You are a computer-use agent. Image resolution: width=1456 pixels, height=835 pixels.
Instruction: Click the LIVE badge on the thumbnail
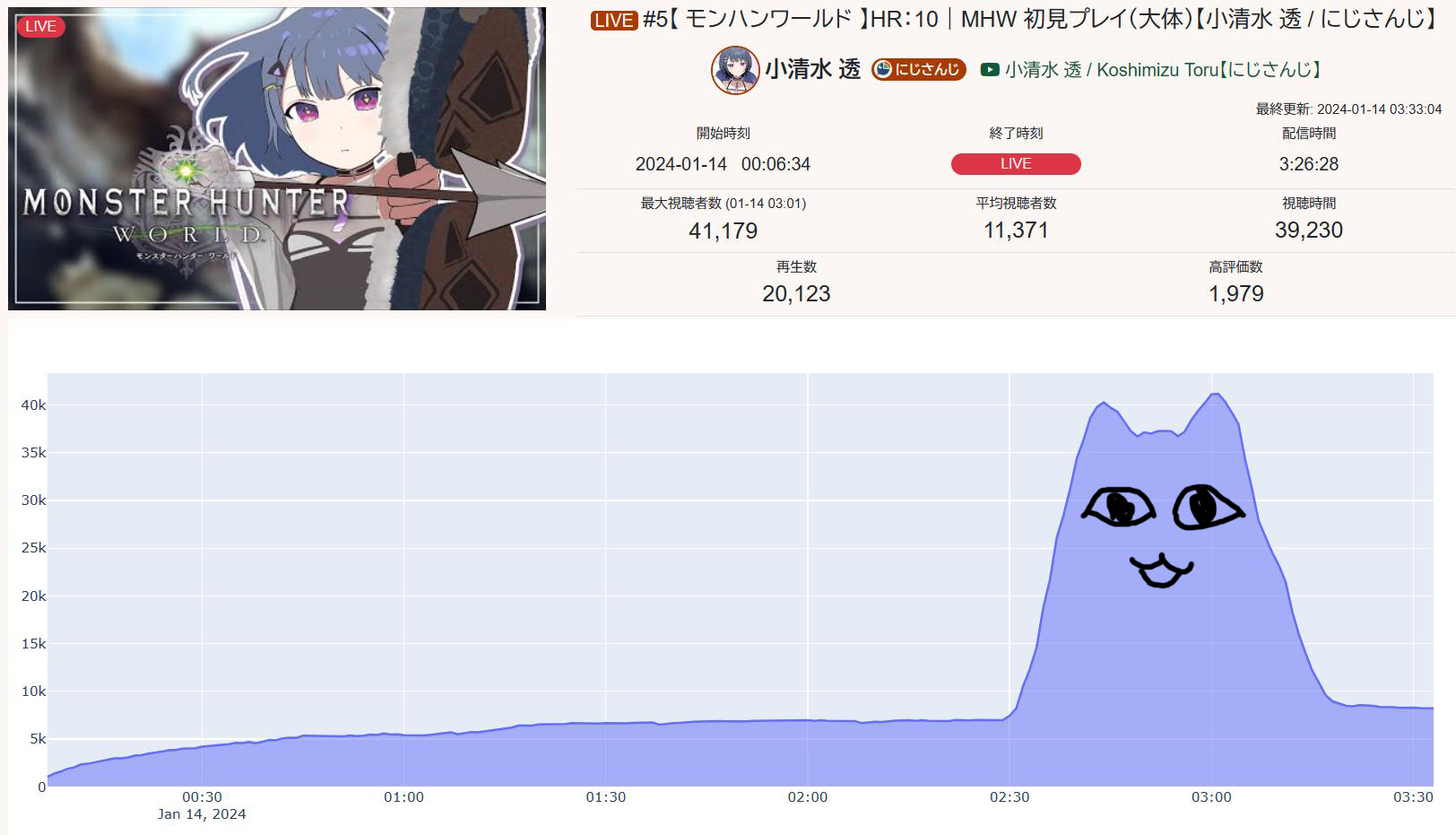coord(40,26)
